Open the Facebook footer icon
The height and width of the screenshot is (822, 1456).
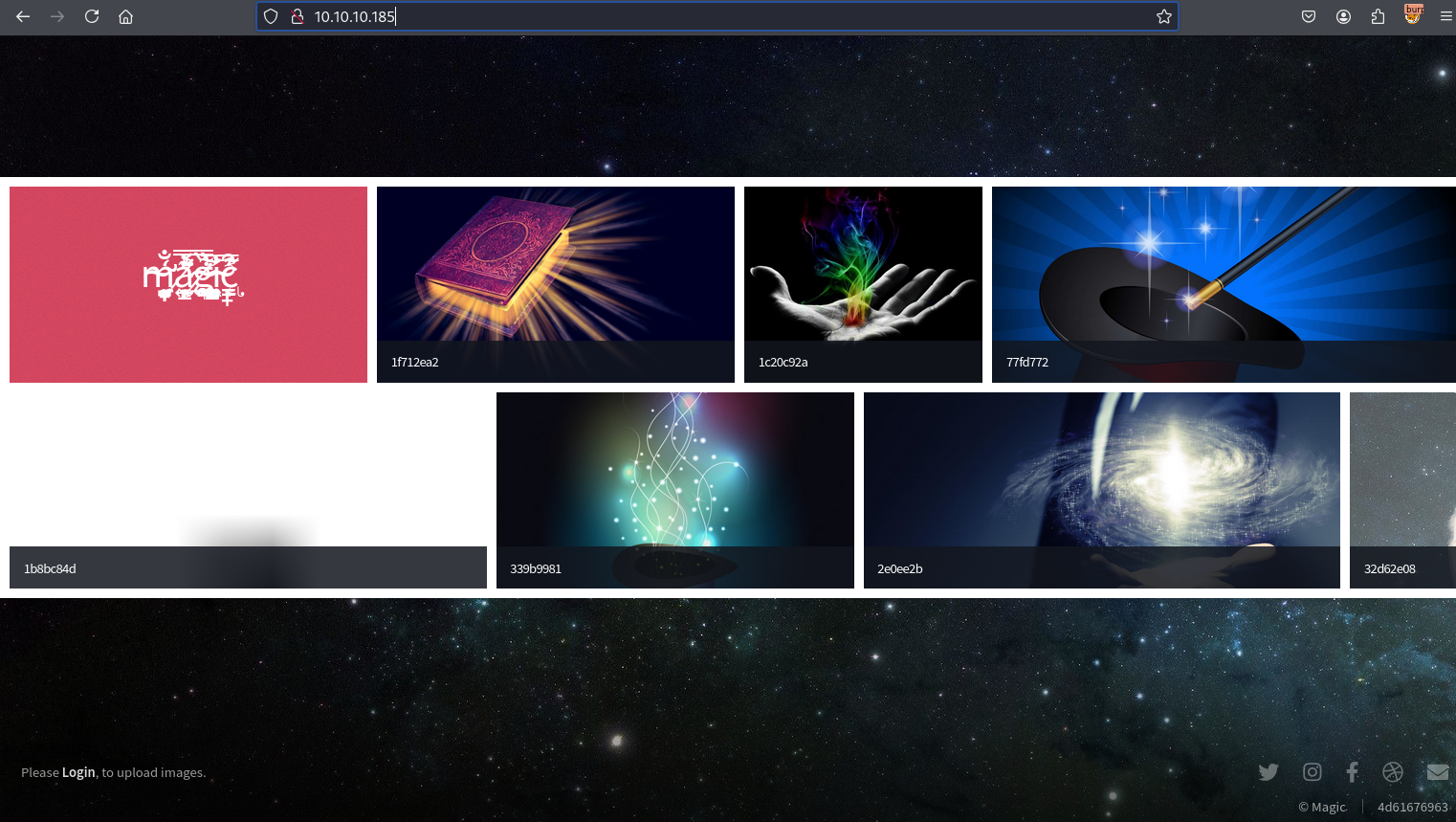(x=1352, y=772)
